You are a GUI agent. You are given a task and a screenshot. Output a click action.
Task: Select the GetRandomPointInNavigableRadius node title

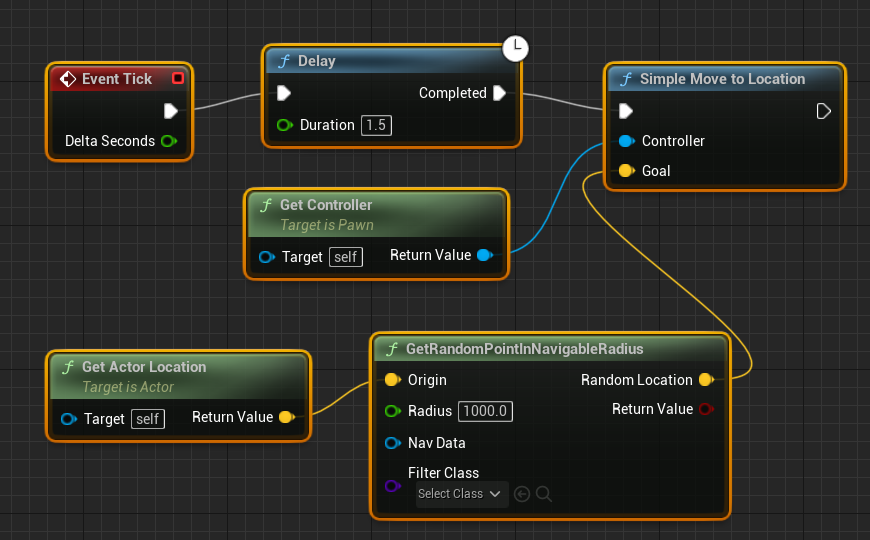click(524, 349)
